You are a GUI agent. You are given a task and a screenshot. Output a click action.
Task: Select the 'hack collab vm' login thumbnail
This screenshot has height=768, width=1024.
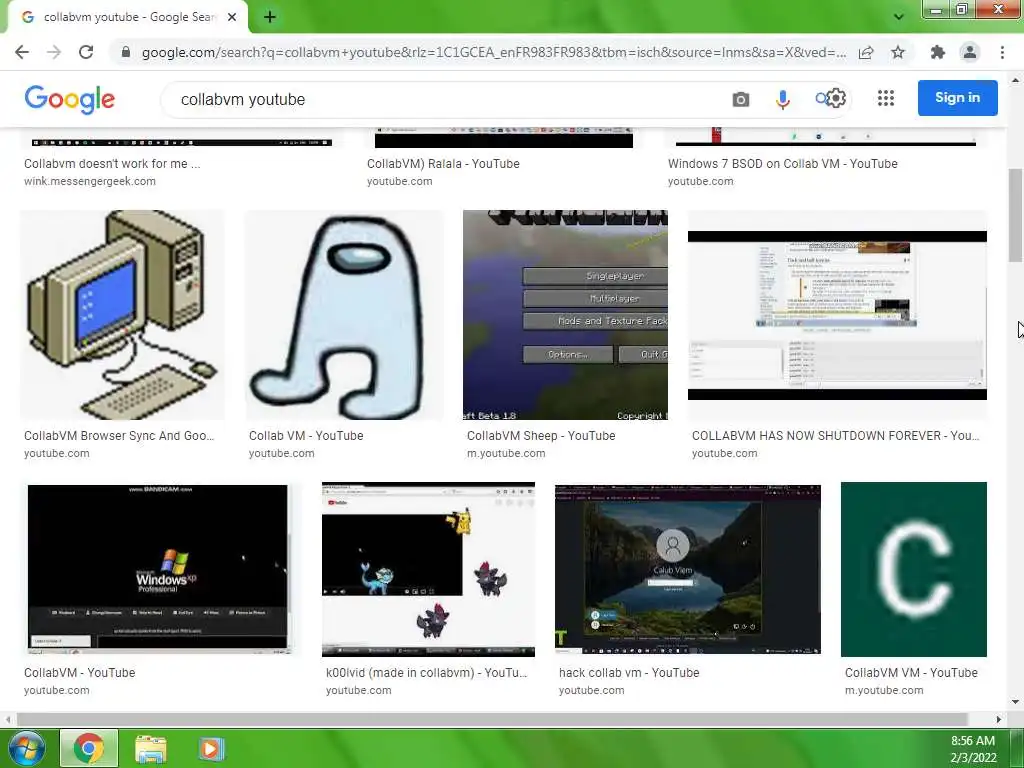[x=688, y=569]
